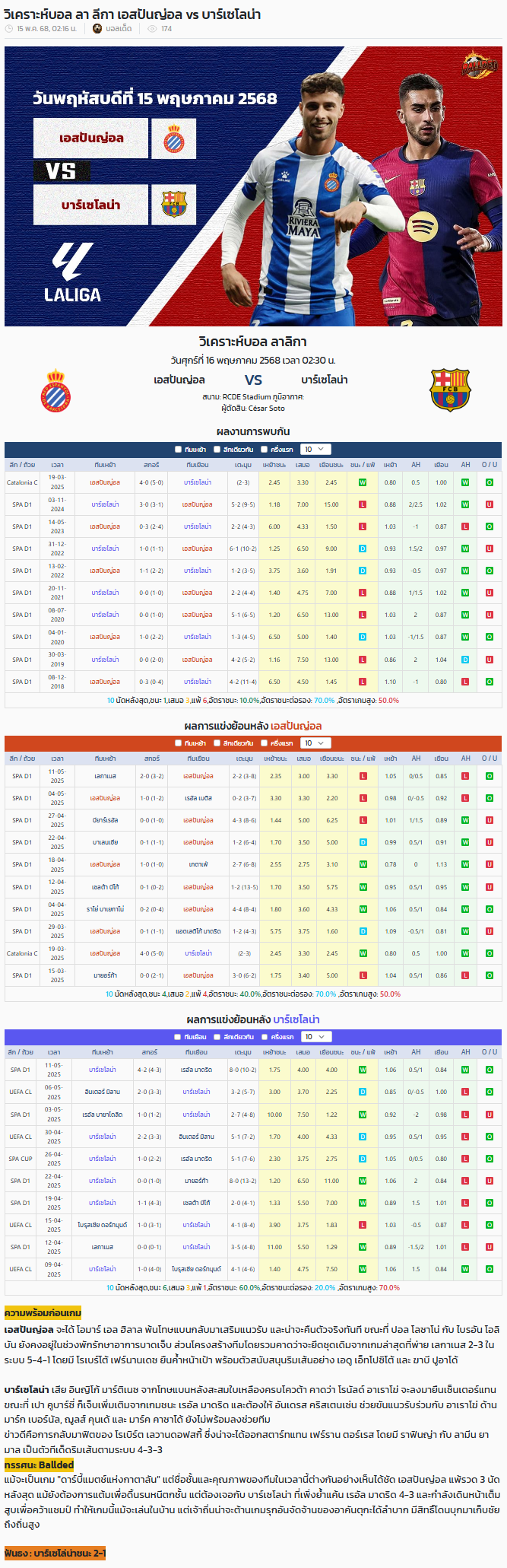Tick ครึ่งแรก checkbox in Barcelona recent results
This screenshot has width=507, height=1568.
264,1037
